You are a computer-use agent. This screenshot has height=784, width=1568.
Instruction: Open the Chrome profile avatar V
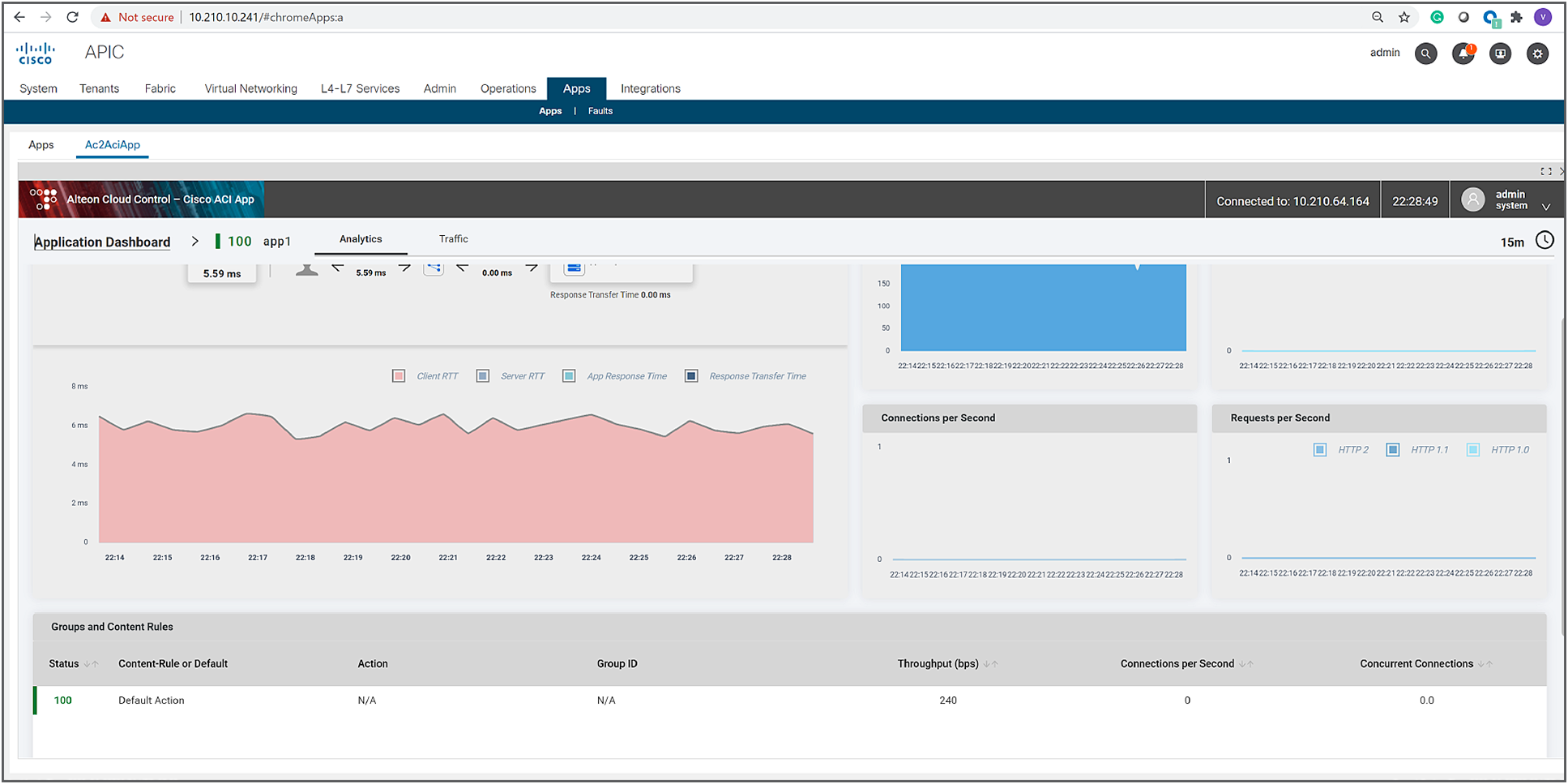1543,17
